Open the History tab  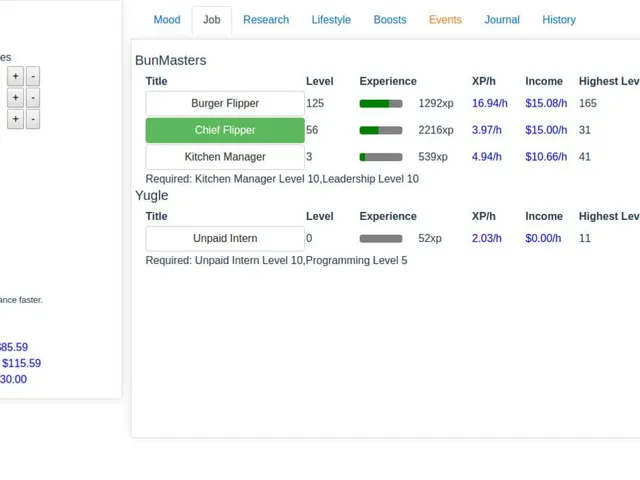coord(559,20)
